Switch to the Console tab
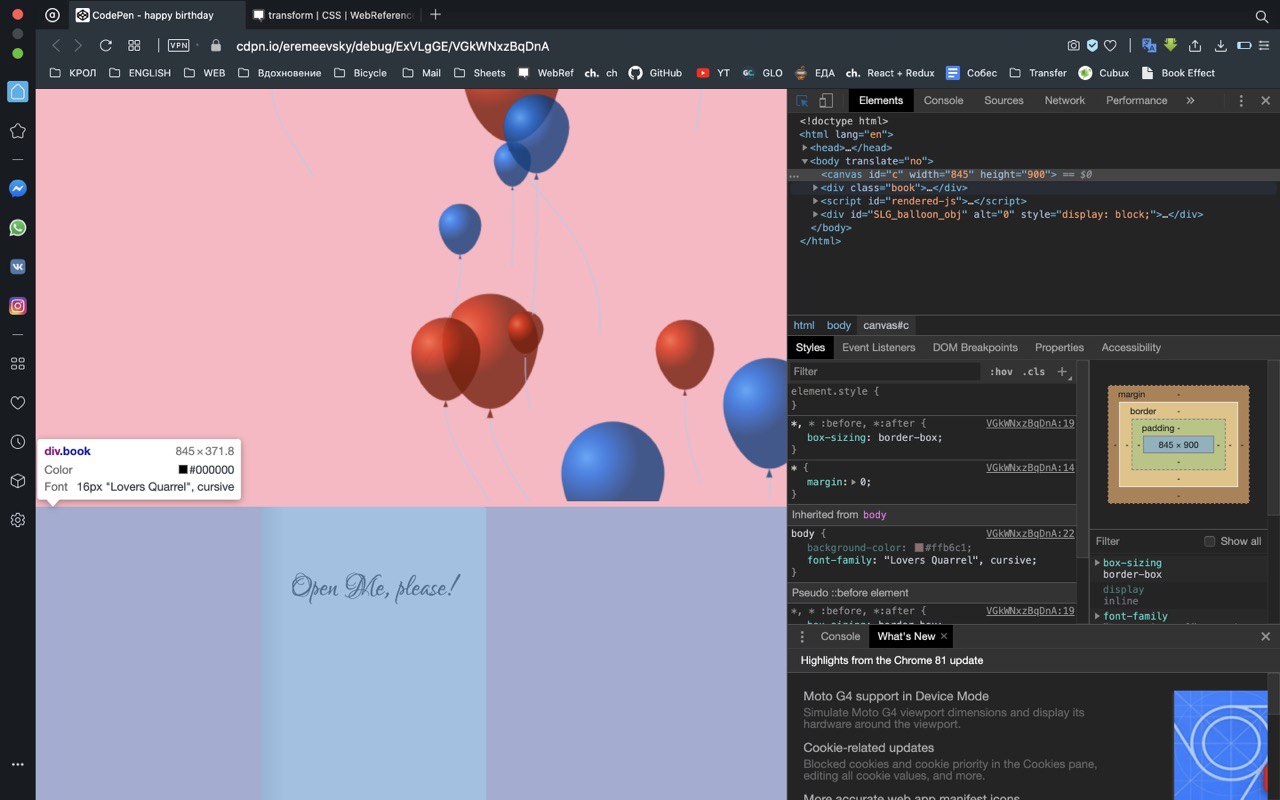This screenshot has width=1280, height=800. (x=943, y=101)
